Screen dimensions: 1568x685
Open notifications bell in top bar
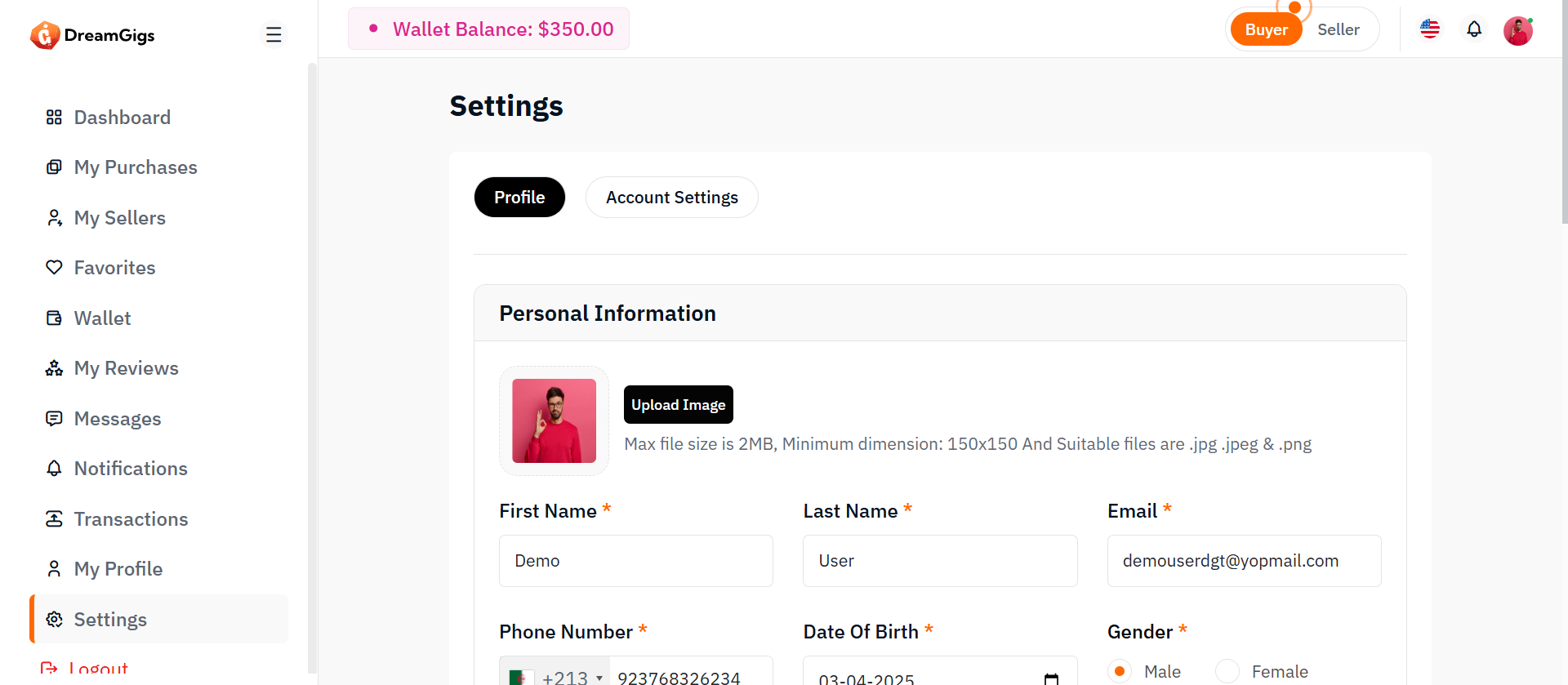[x=1473, y=29]
